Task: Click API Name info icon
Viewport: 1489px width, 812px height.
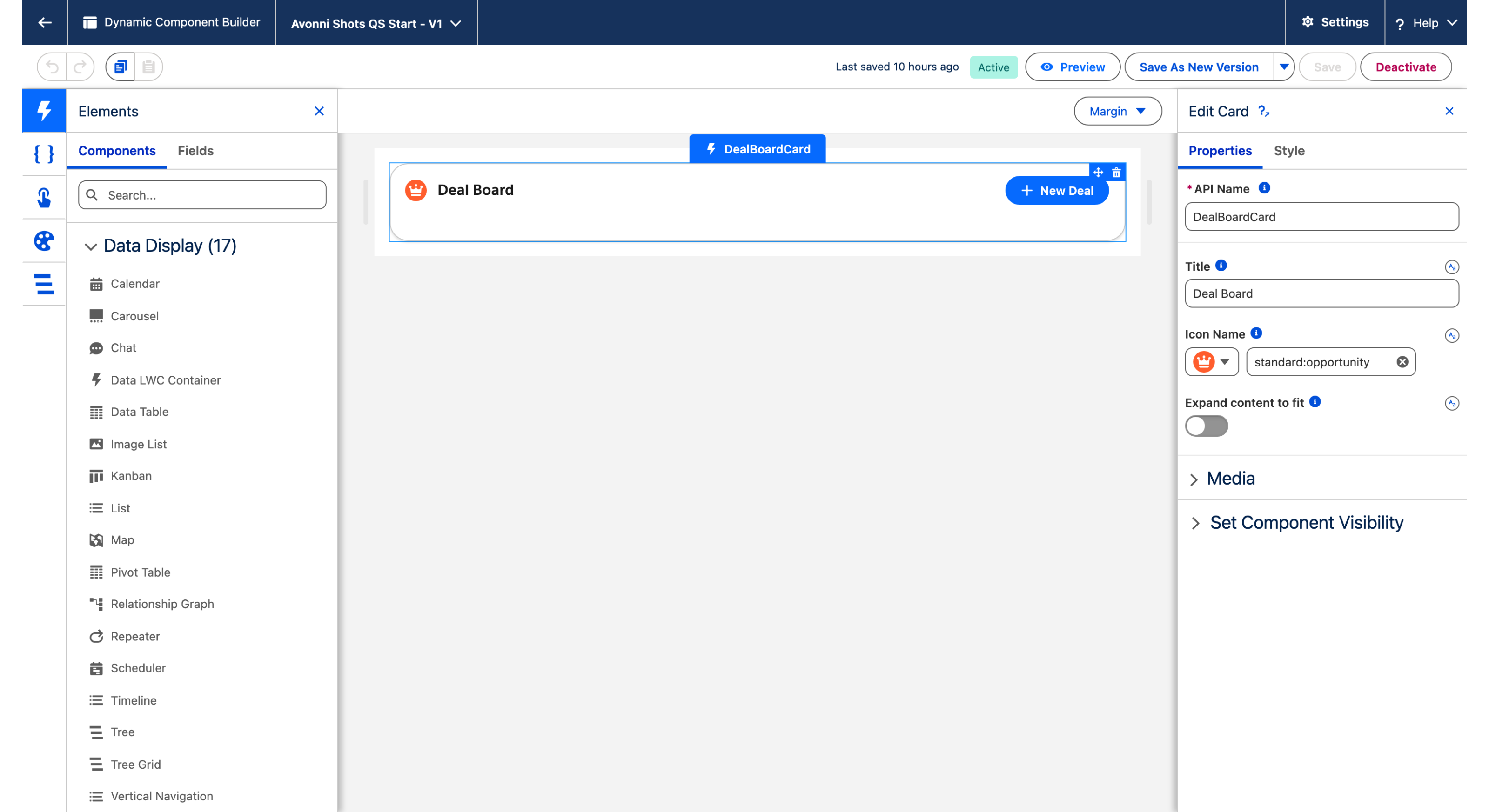Action: [1264, 188]
